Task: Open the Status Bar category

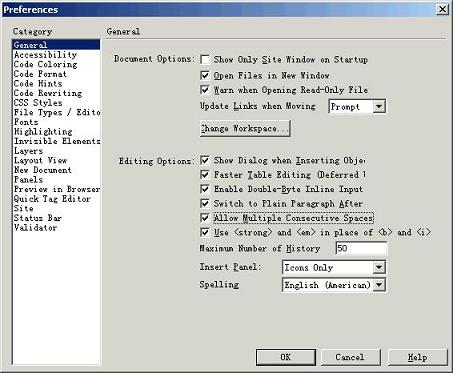Action: pyautogui.click(x=38, y=218)
